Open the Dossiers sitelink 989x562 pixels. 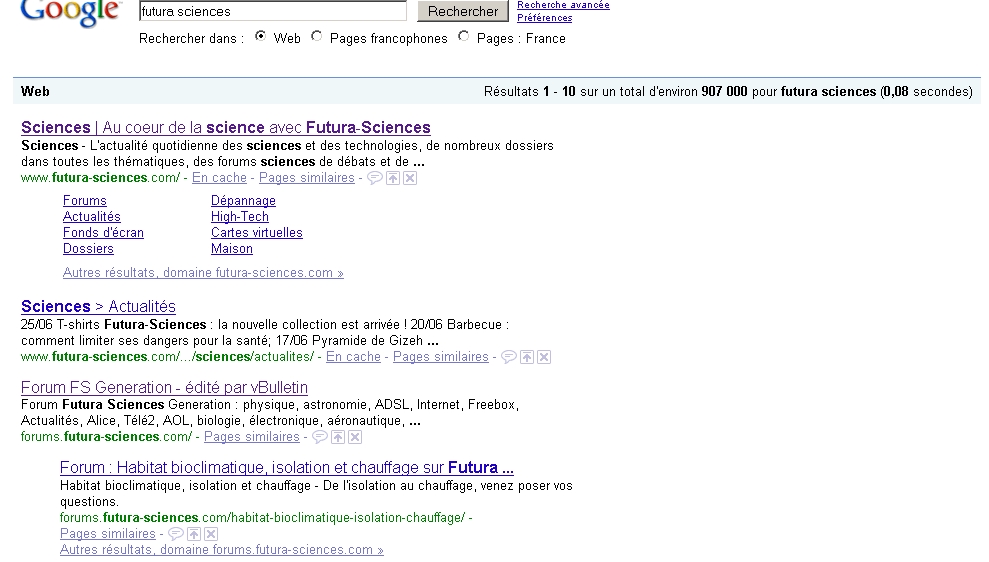88,249
